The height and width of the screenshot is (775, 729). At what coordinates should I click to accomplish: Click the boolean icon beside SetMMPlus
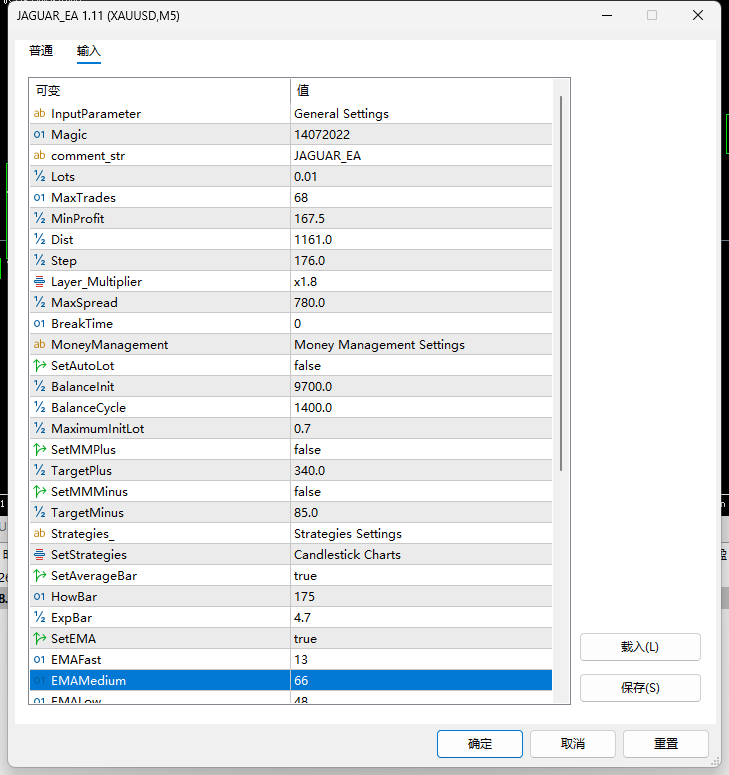(x=40, y=450)
